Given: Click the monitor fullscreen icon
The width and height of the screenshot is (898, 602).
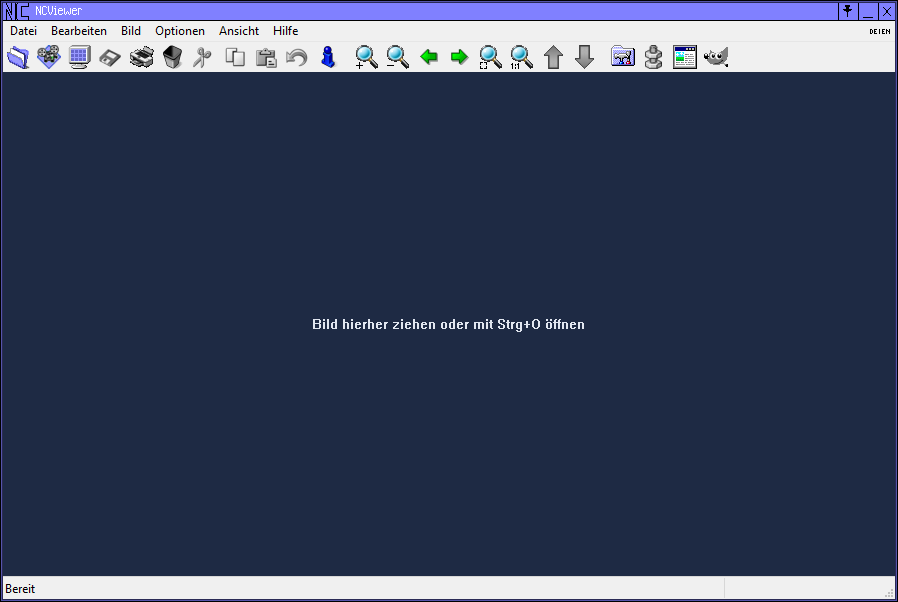Looking at the screenshot, I should [80, 57].
